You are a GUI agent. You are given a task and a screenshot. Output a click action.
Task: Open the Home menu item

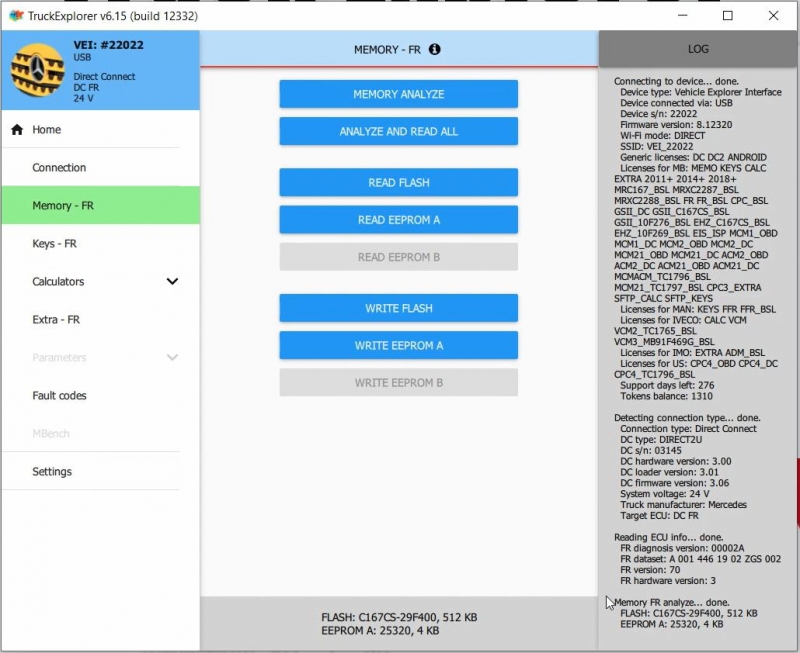[100, 130]
